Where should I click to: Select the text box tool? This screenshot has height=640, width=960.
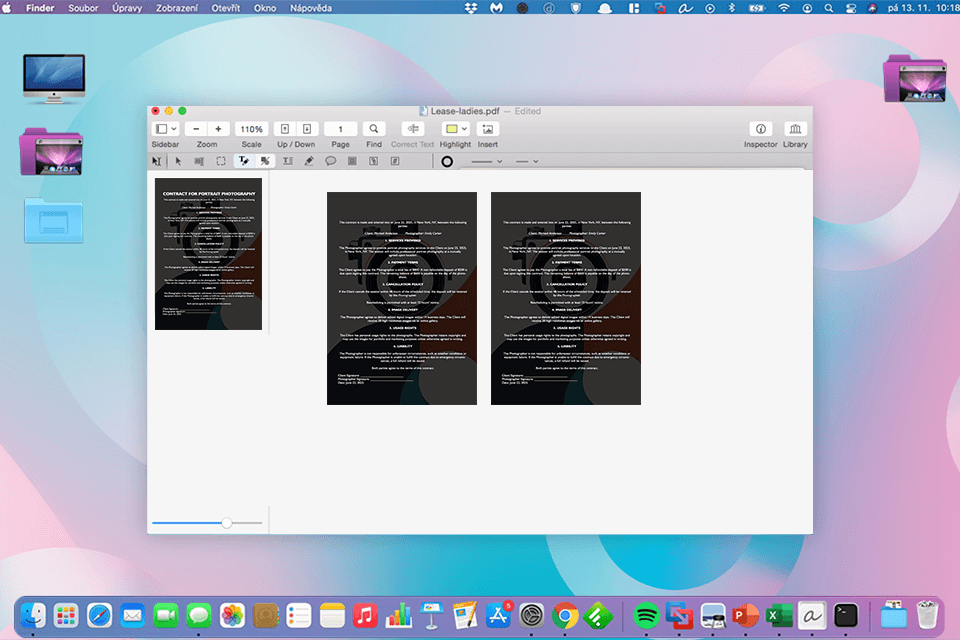click(x=287, y=161)
